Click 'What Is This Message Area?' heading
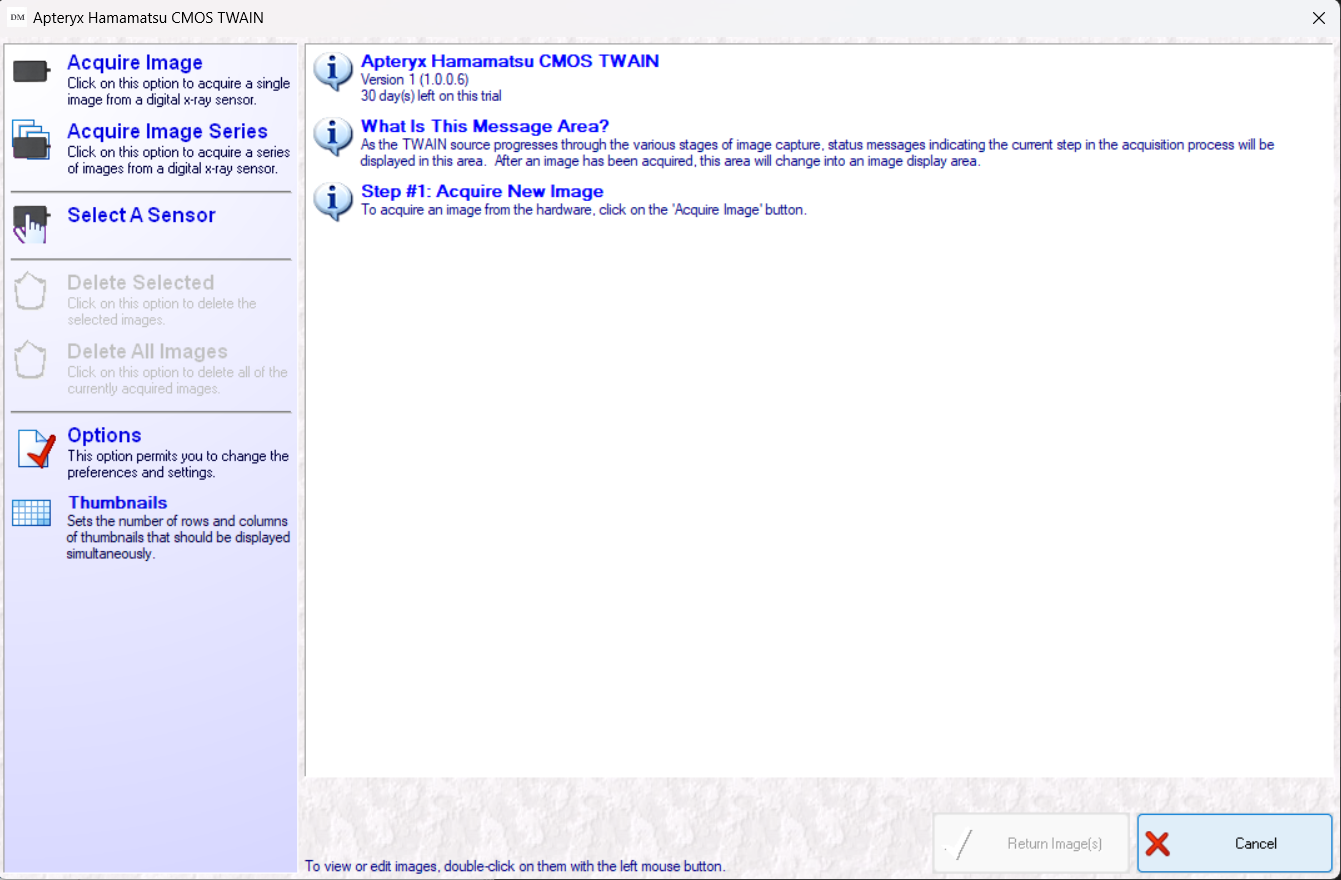Viewport: 1341px width, 880px height. point(485,126)
